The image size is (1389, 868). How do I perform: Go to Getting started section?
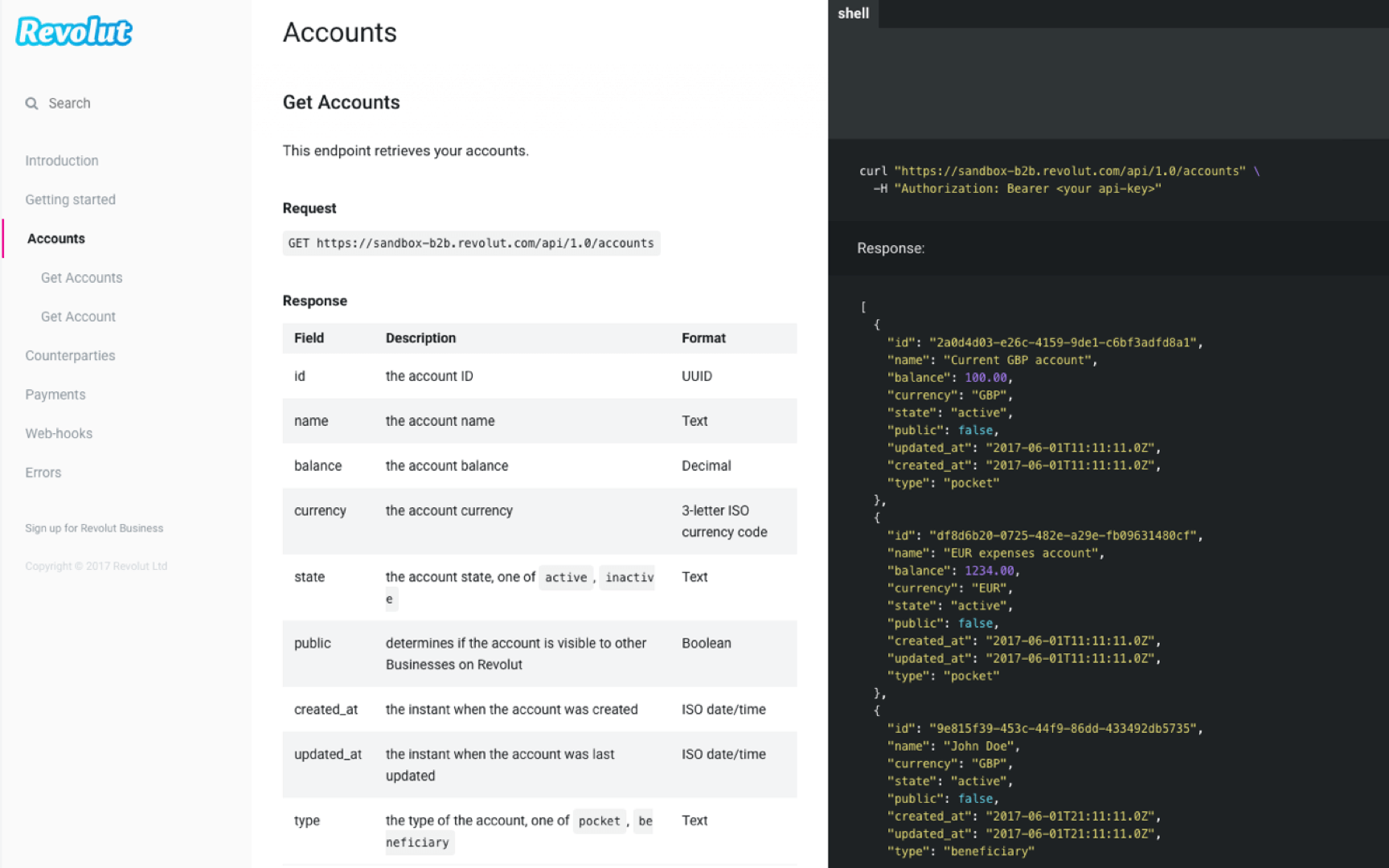(70, 200)
